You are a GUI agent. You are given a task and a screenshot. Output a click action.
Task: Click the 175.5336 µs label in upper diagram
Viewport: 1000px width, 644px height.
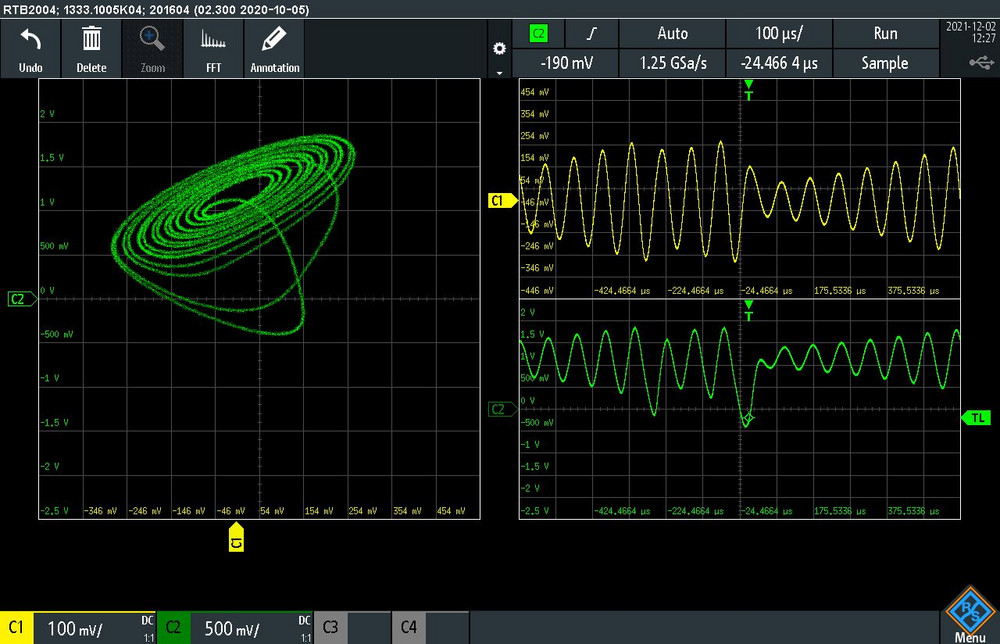(x=840, y=291)
